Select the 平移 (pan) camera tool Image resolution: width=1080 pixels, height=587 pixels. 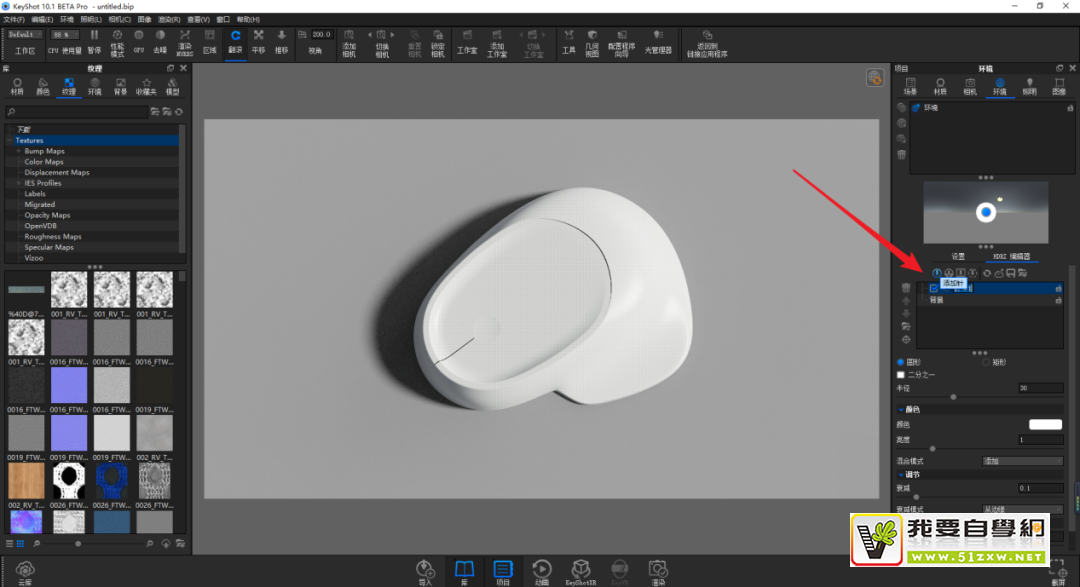tap(259, 40)
